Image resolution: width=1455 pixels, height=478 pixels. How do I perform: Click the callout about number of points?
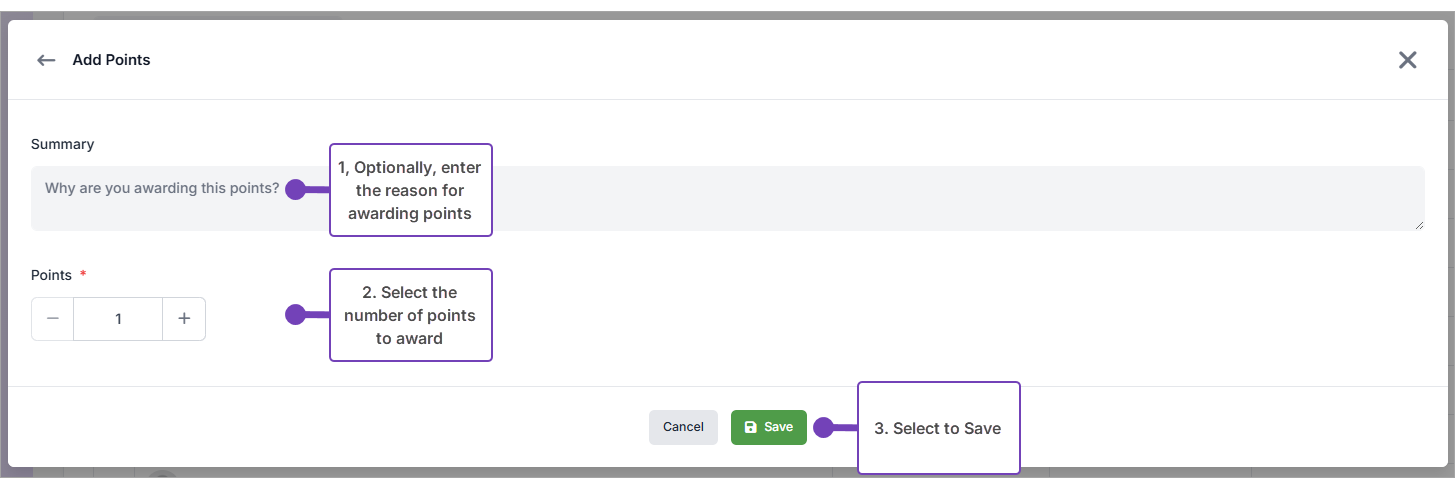point(410,315)
